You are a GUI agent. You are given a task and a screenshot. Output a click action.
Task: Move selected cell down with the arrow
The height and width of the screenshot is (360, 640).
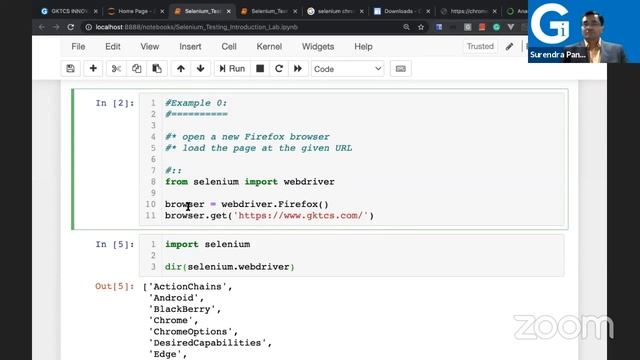coord(200,69)
